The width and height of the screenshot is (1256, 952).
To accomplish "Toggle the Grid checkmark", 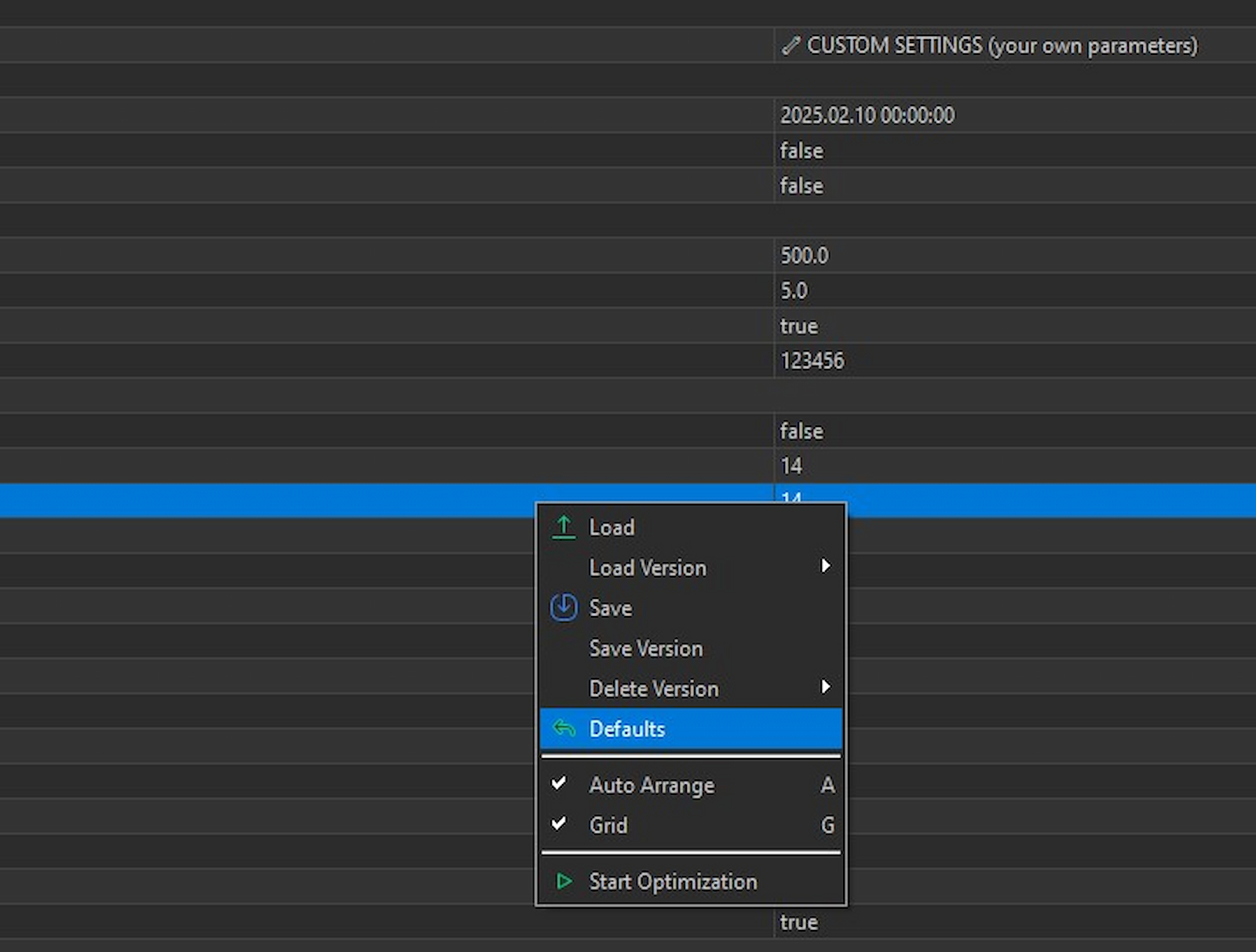I will coord(559,824).
